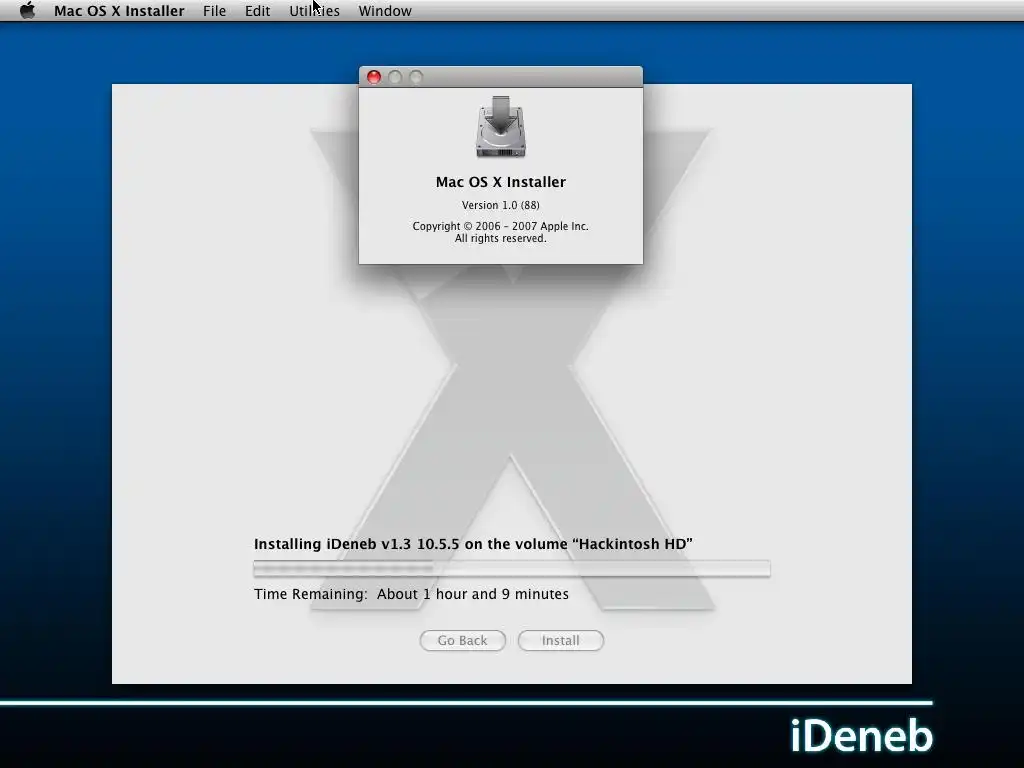
Task: Open the Edit menu
Action: pyautogui.click(x=257, y=11)
